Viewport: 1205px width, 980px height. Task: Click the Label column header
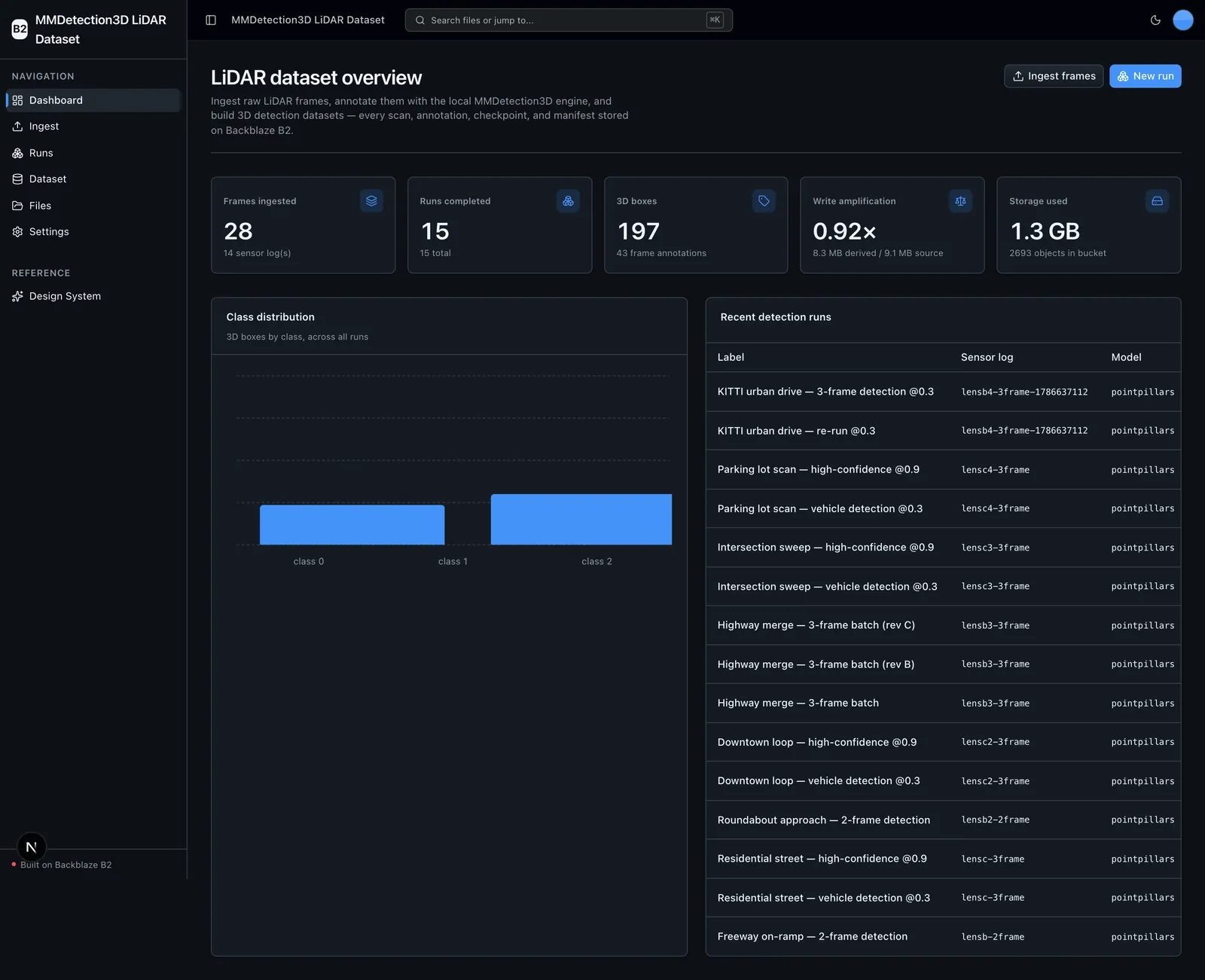731,357
